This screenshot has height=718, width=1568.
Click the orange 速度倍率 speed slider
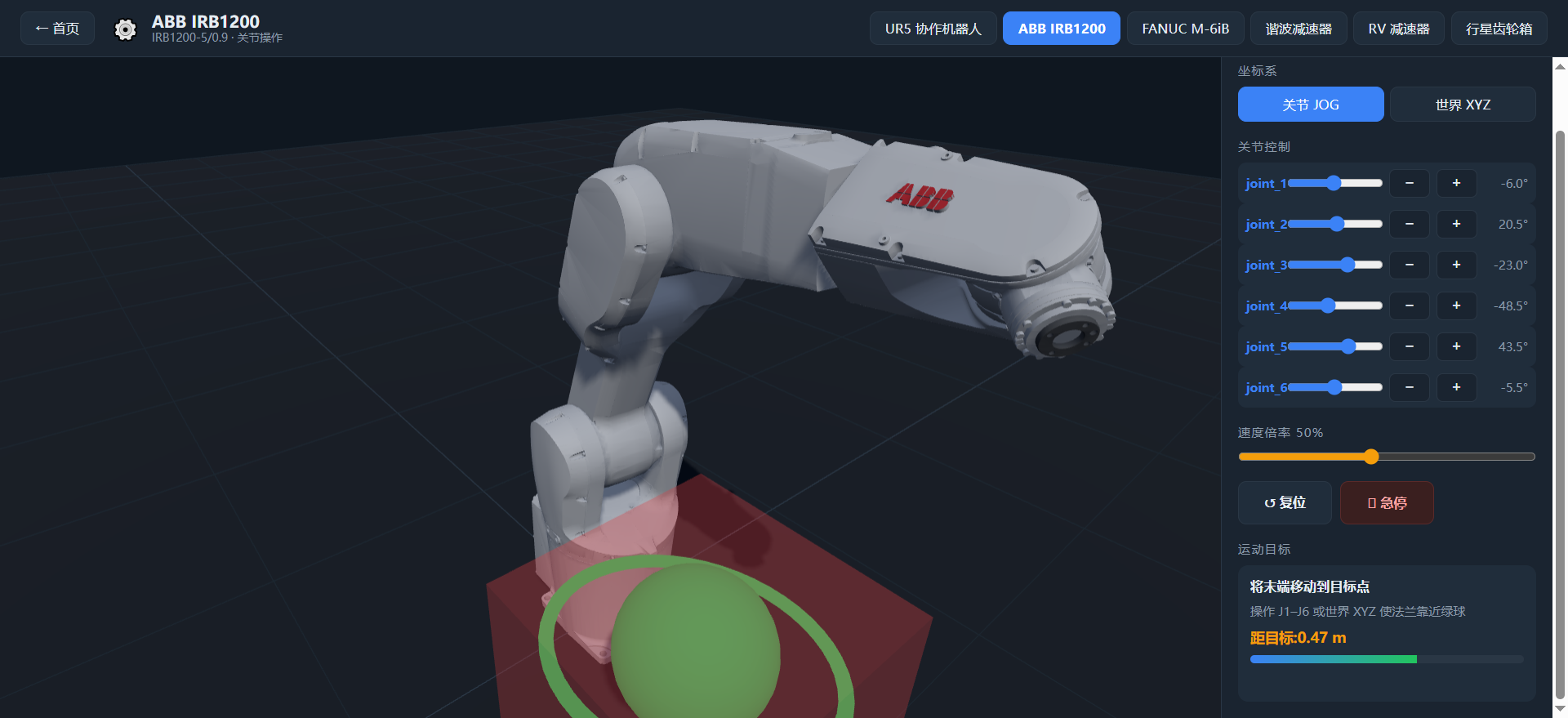(1387, 457)
